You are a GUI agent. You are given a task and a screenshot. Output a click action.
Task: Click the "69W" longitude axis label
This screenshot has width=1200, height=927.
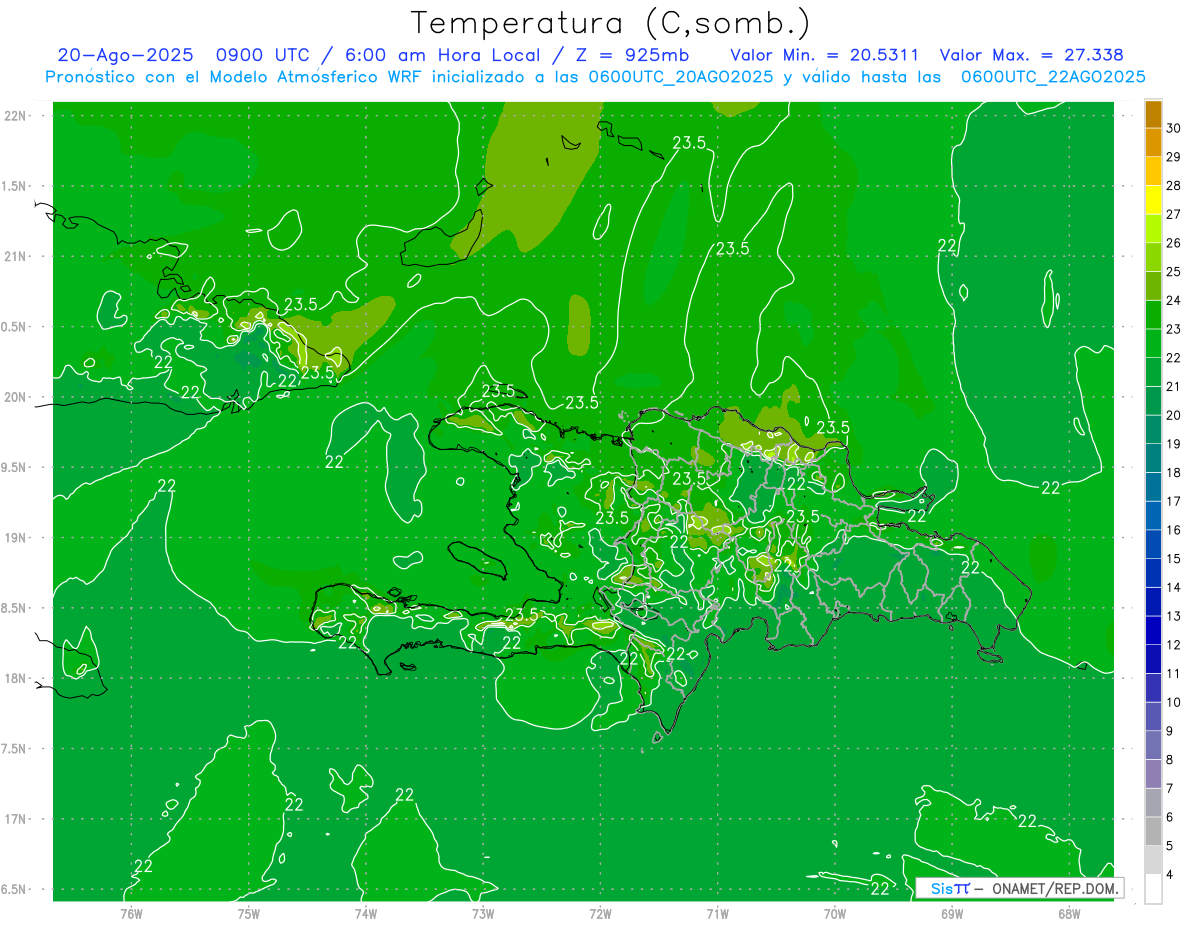click(951, 913)
